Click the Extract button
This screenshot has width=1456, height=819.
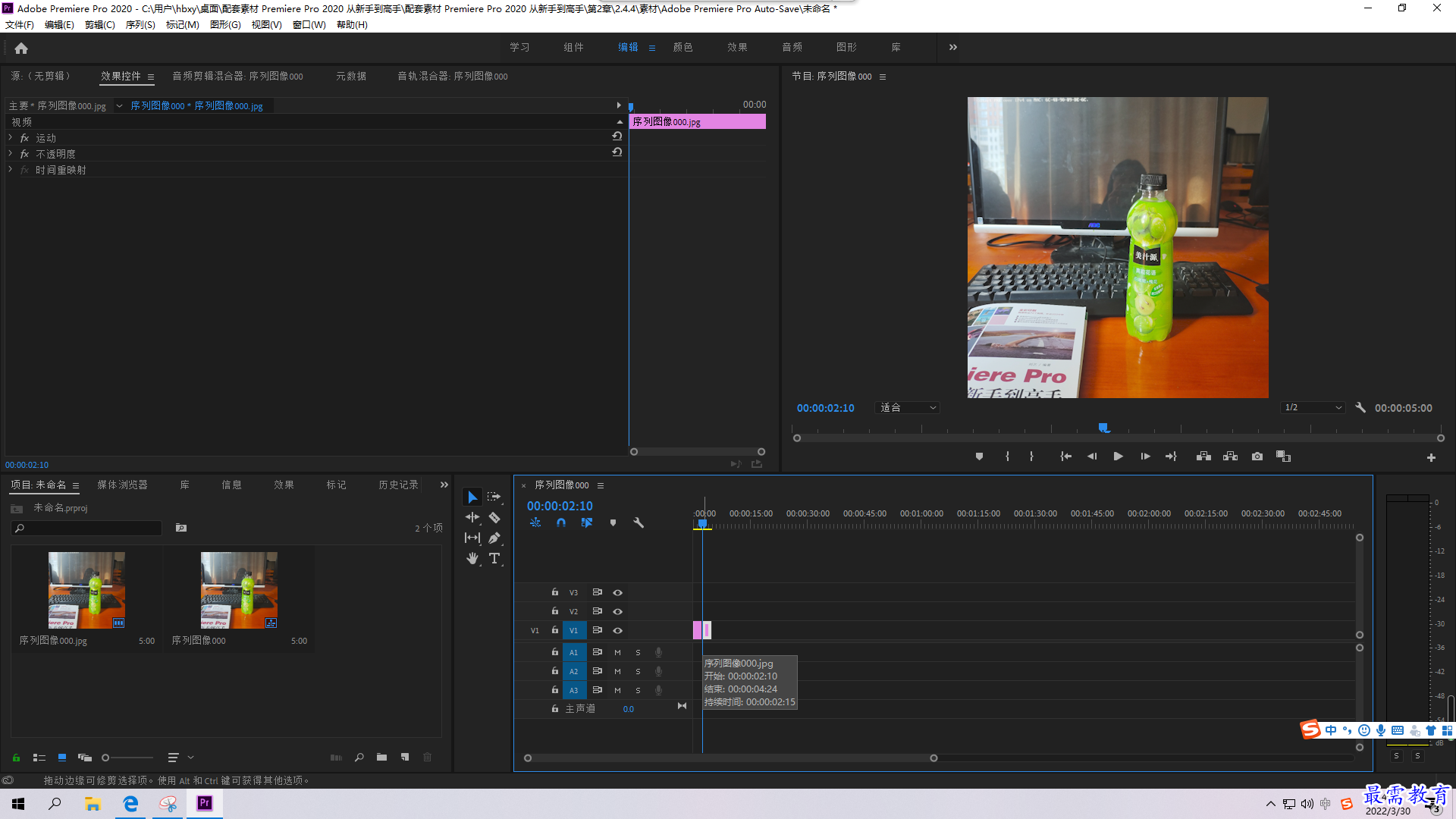(1230, 457)
